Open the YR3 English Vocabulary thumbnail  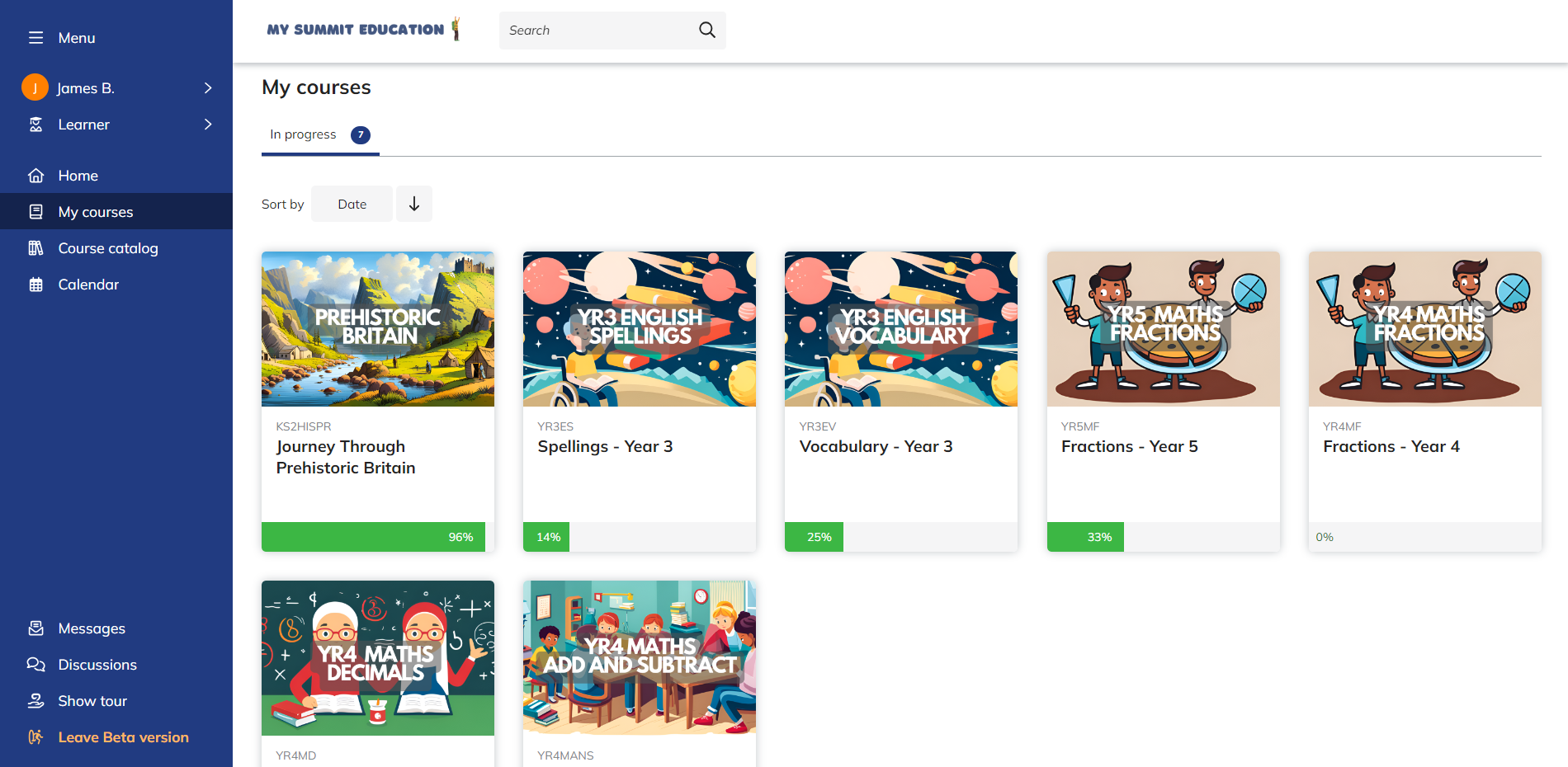(901, 329)
